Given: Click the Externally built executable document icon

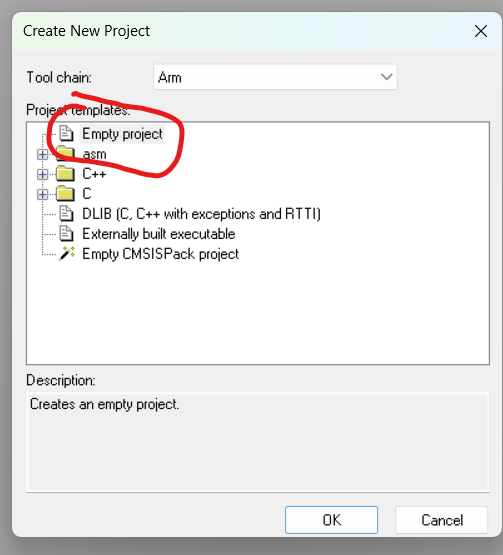Looking at the screenshot, I should (66, 234).
